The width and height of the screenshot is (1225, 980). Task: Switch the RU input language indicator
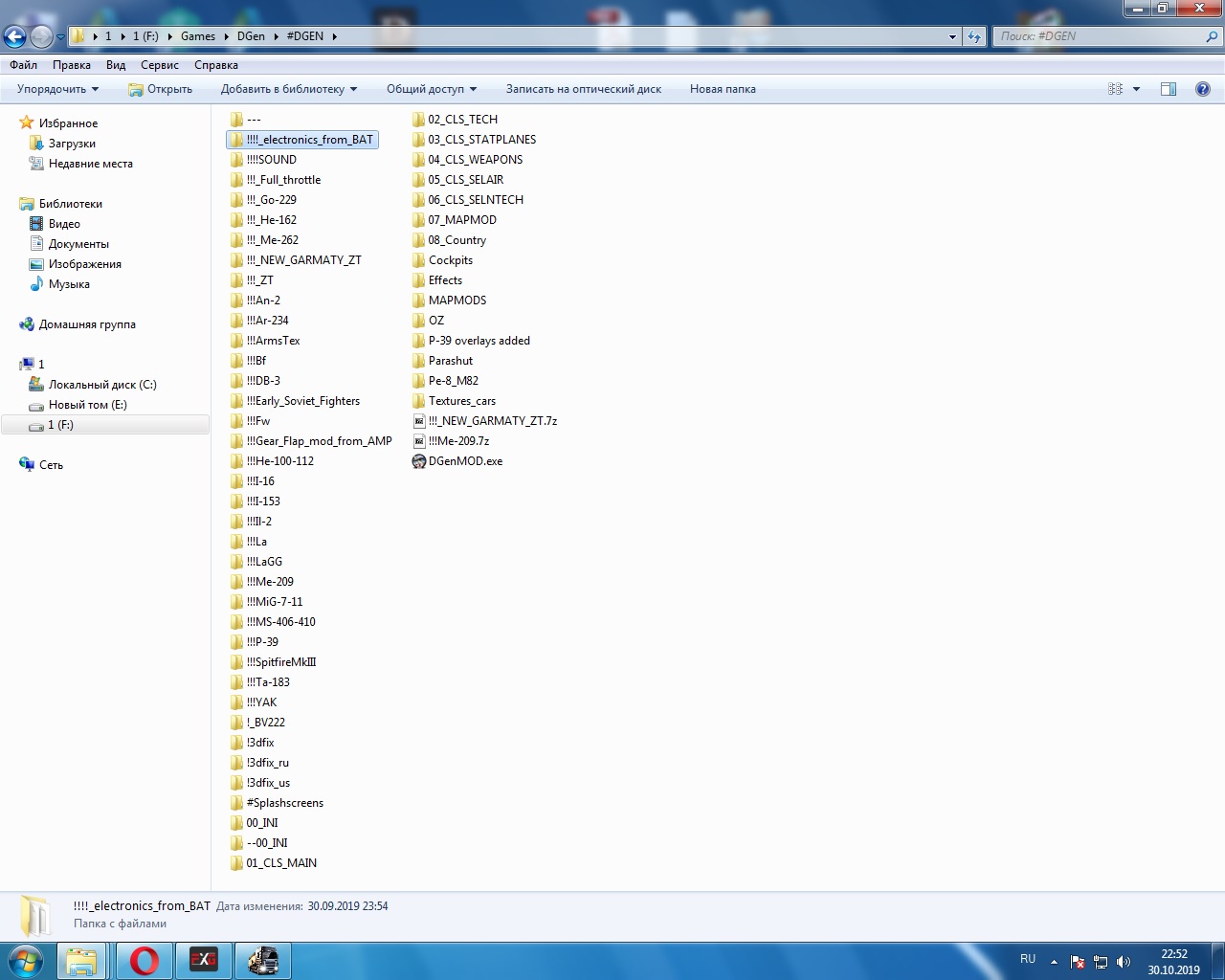point(1028,959)
